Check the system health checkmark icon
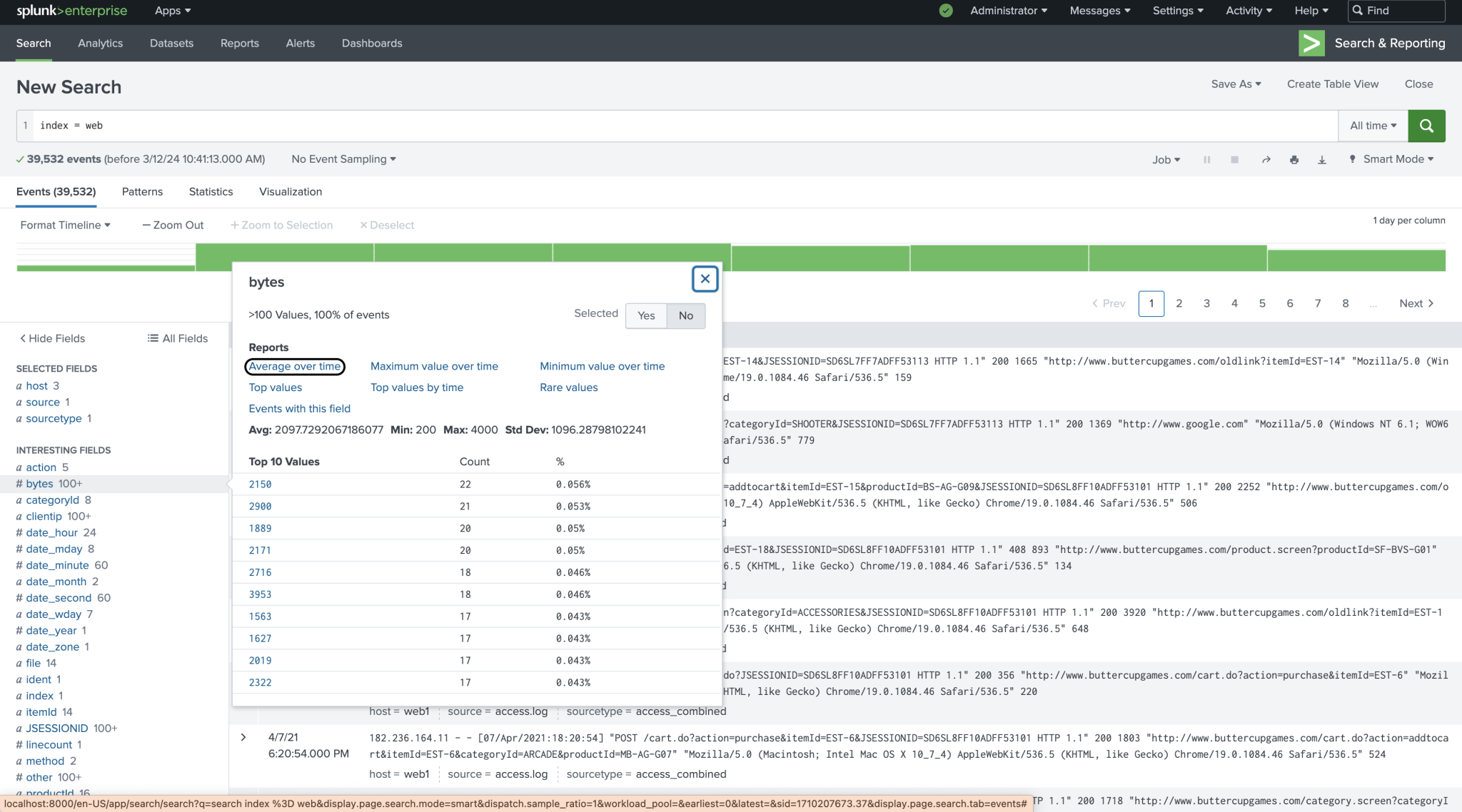 click(945, 11)
